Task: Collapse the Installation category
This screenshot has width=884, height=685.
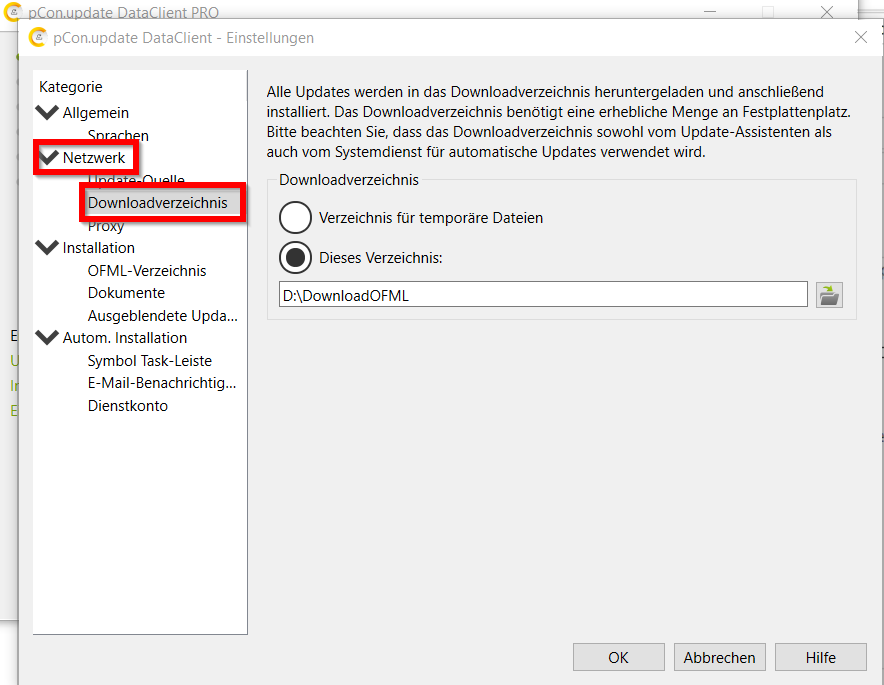Action: [47, 248]
